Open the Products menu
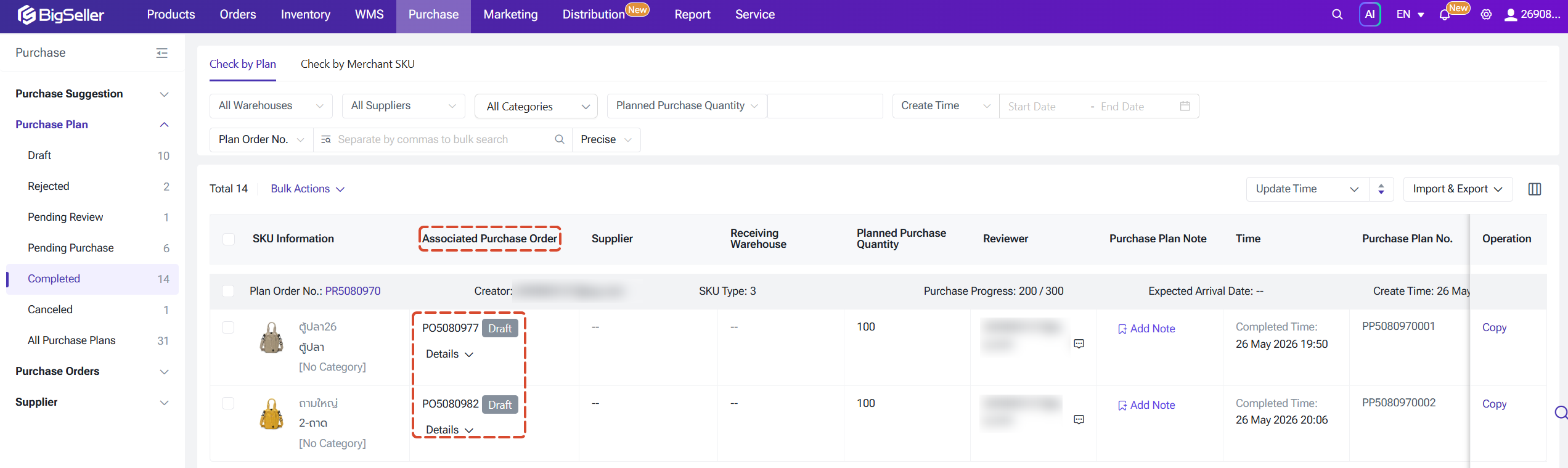 pyautogui.click(x=171, y=14)
